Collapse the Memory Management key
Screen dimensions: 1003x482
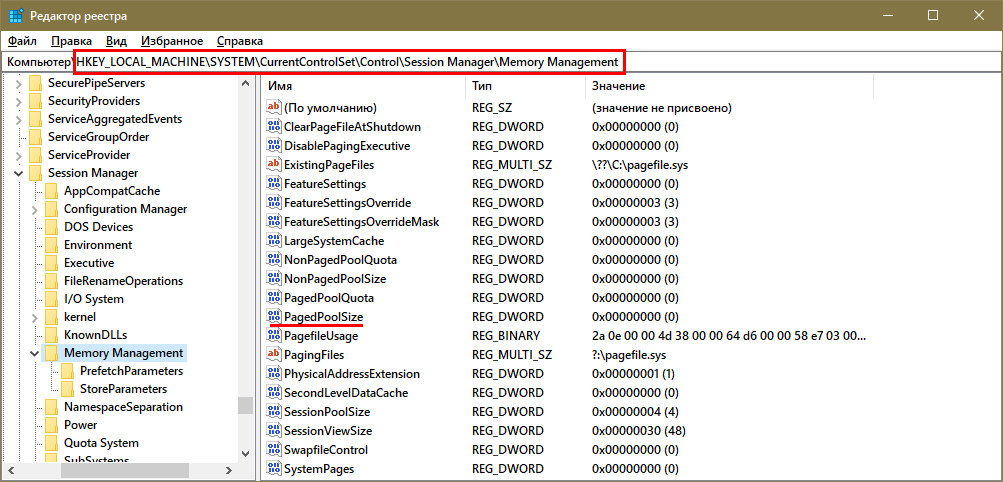pos(36,353)
